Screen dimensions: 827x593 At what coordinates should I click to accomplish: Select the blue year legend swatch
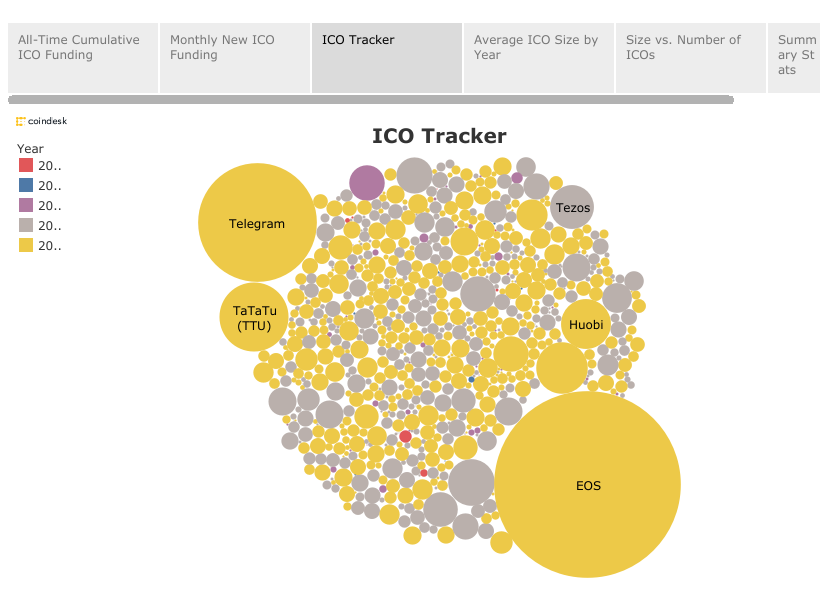point(26,185)
